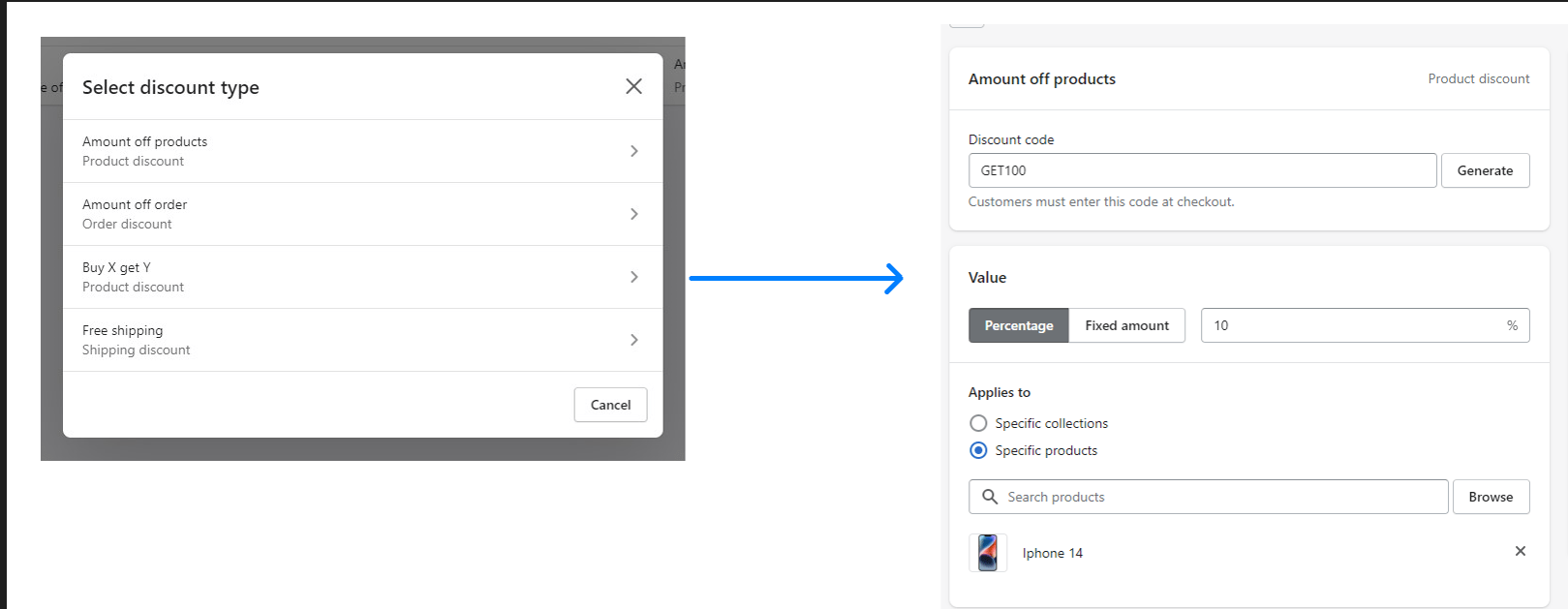The image size is (1568, 609).
Task: Click the percent symbol in the value field
Action: click(x=1512, y=325)
